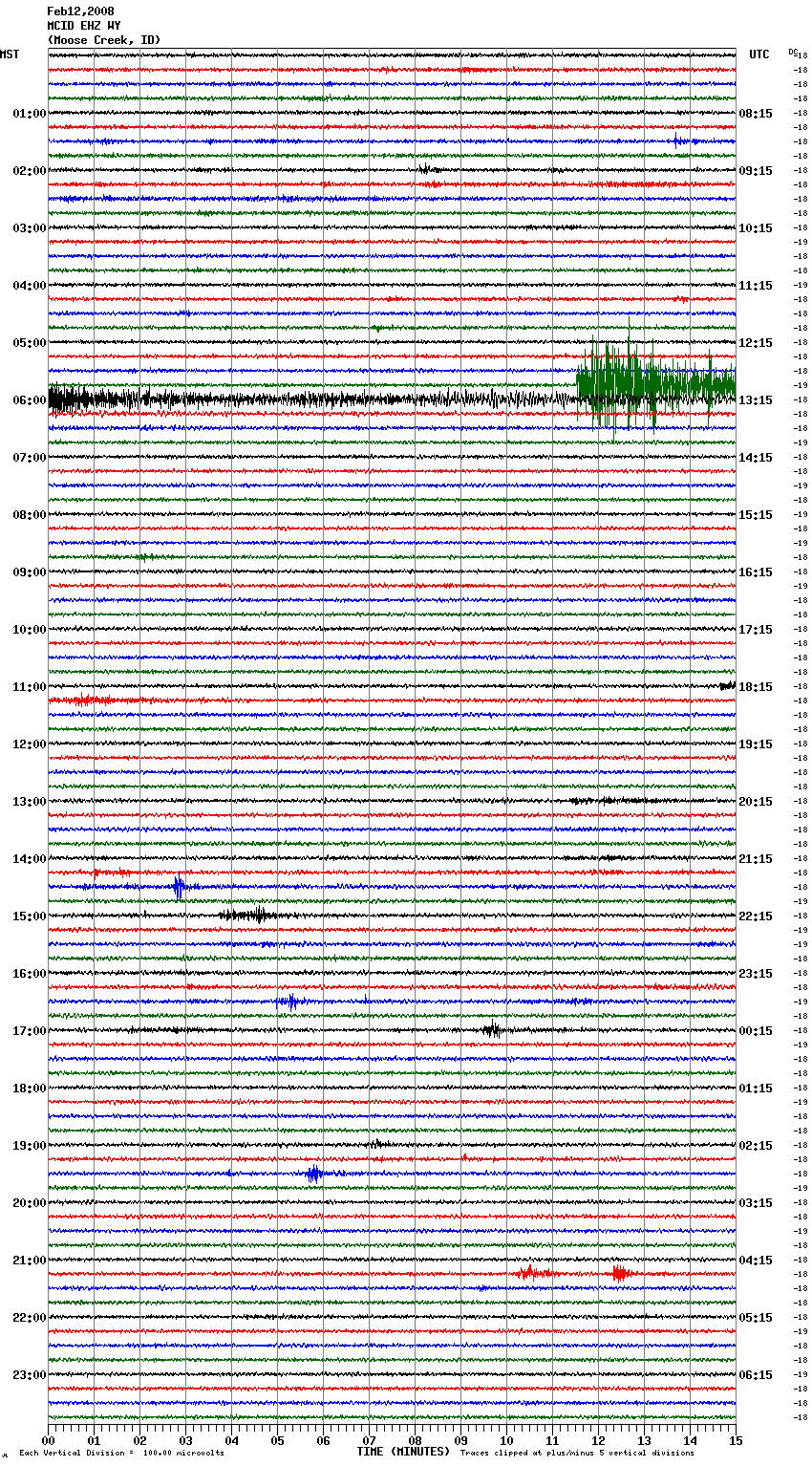Screen dimensions: 812x1466
Task: Select the 01:00 MST time label
Action: click(30, 114)
